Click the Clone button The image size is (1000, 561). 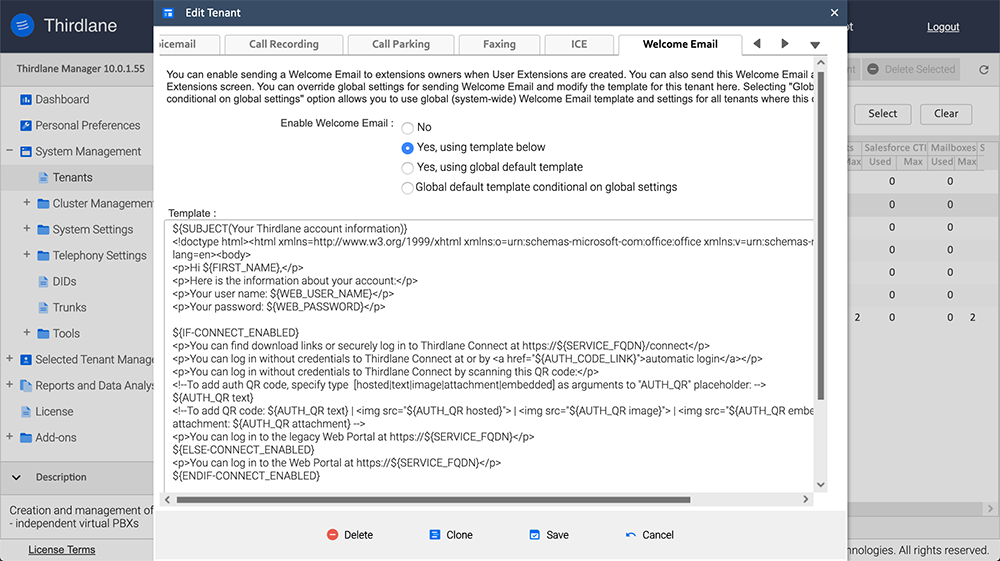click(451, 535)
